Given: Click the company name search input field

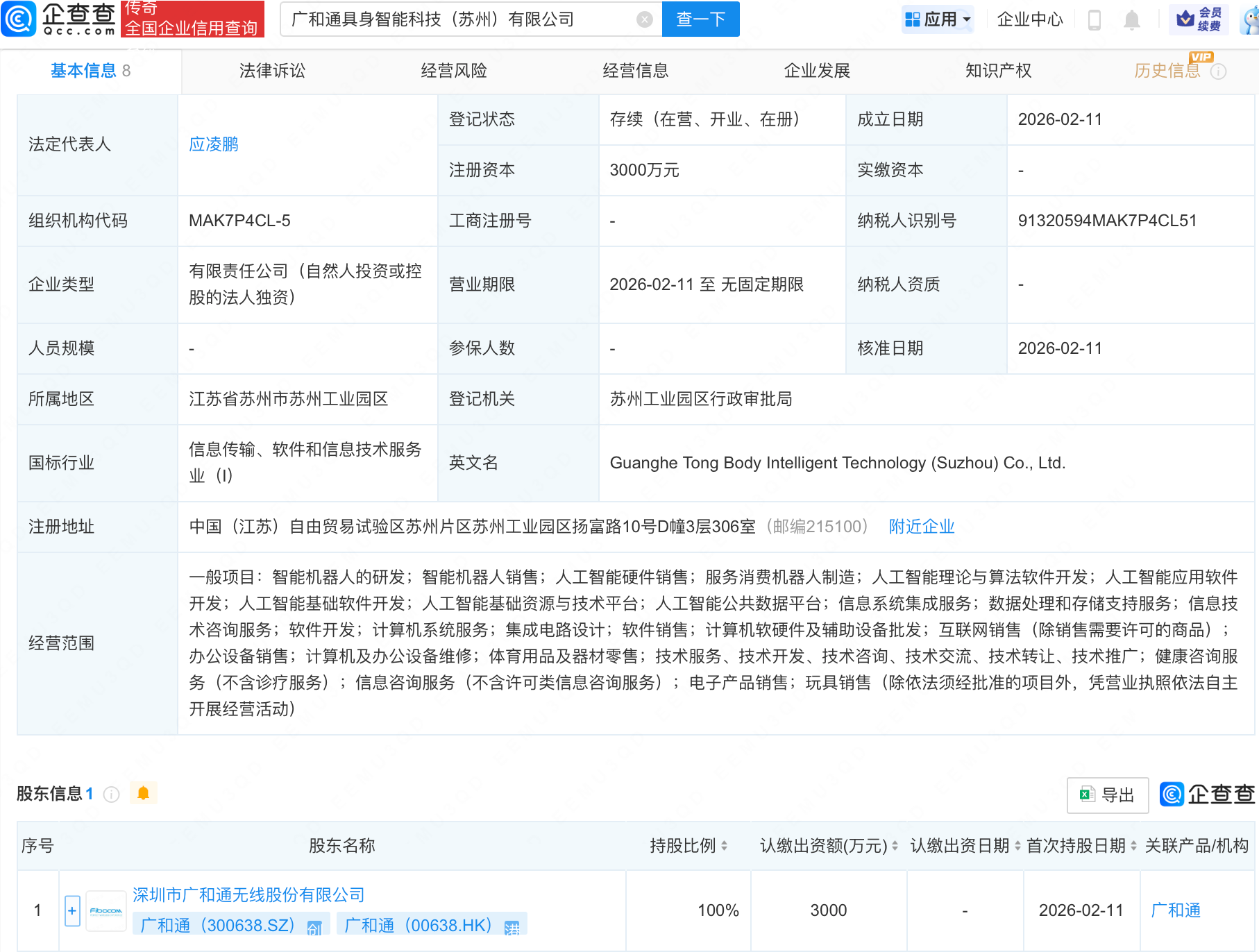Looking at the screenshot, I should tap(458, 19).
